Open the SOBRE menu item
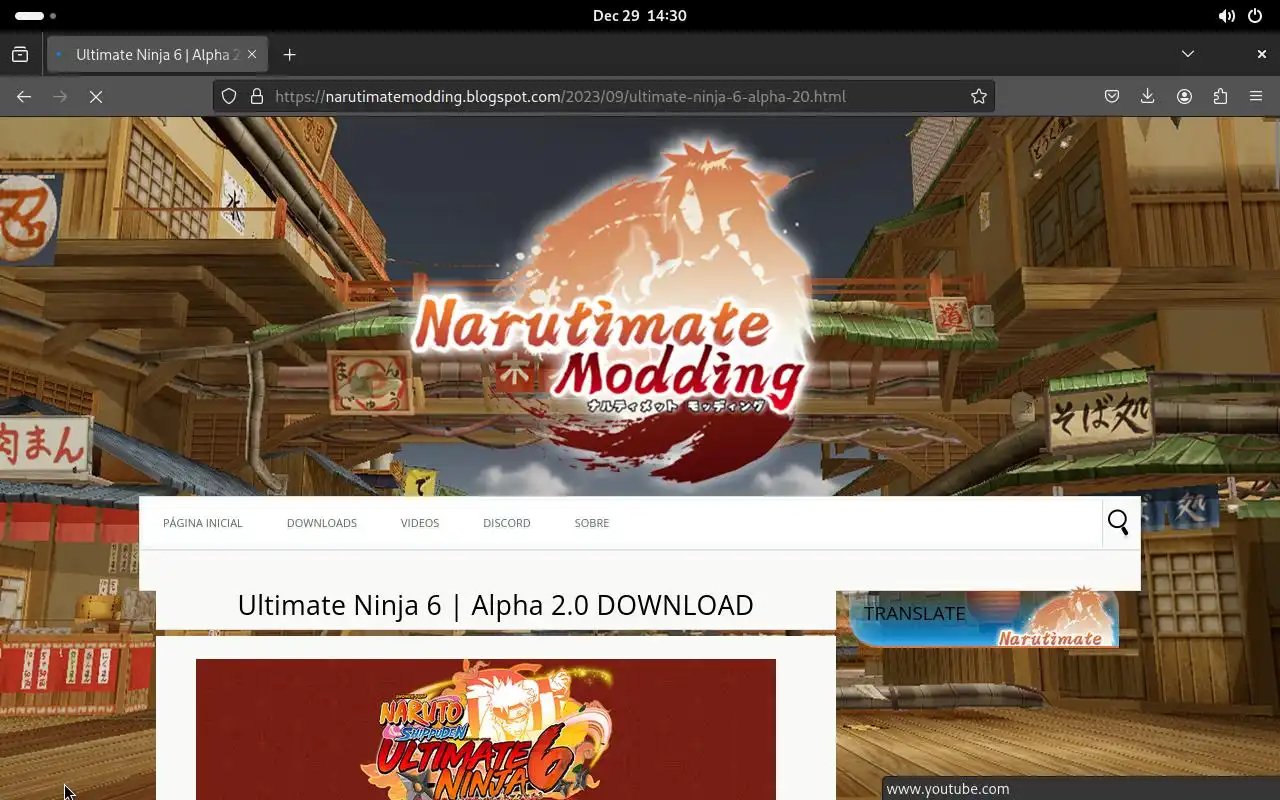The height and width of the screenshot is (800, 1280). pyautogui.click(x=592, y=523)
